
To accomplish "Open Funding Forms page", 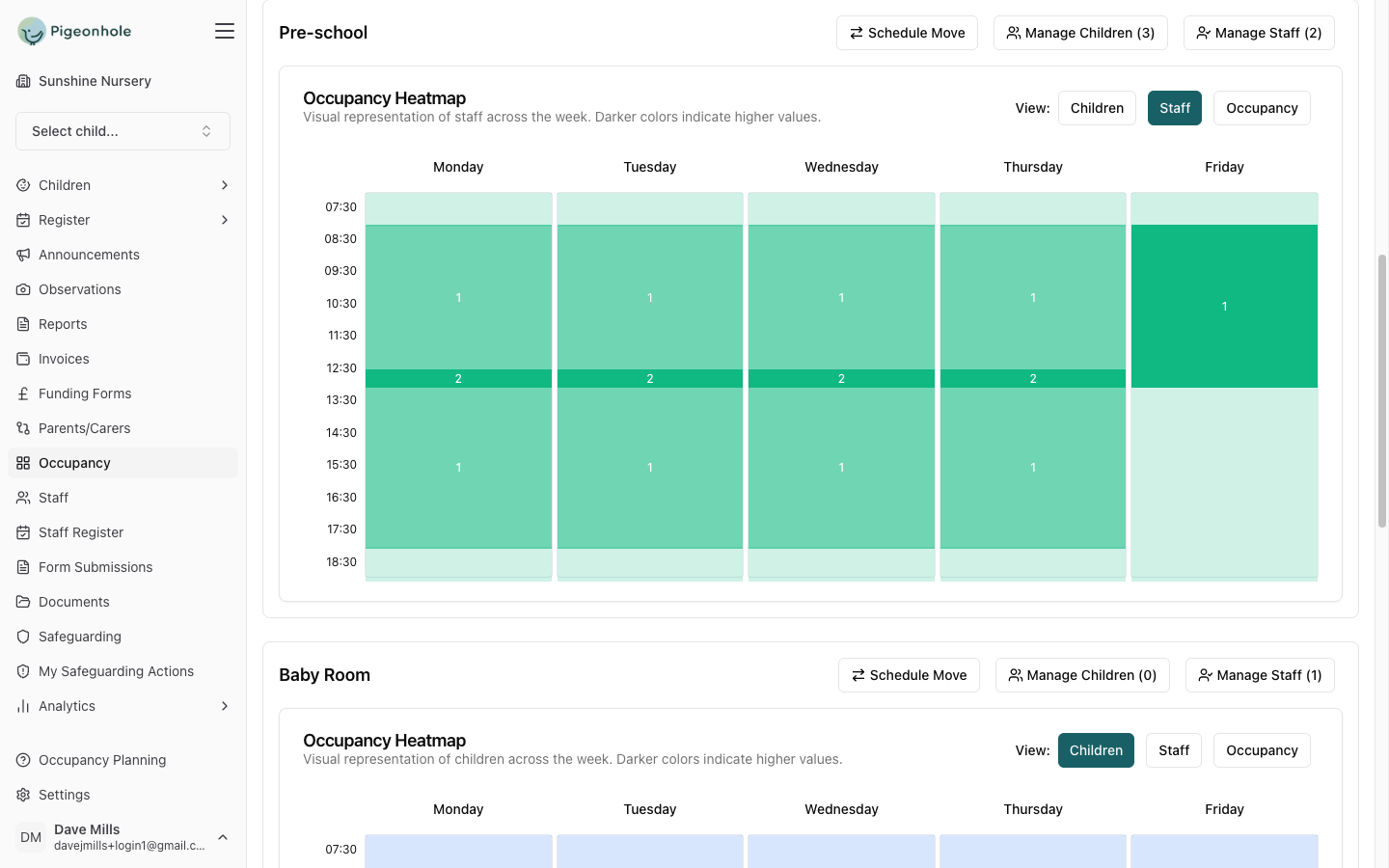I will (123, 393).
